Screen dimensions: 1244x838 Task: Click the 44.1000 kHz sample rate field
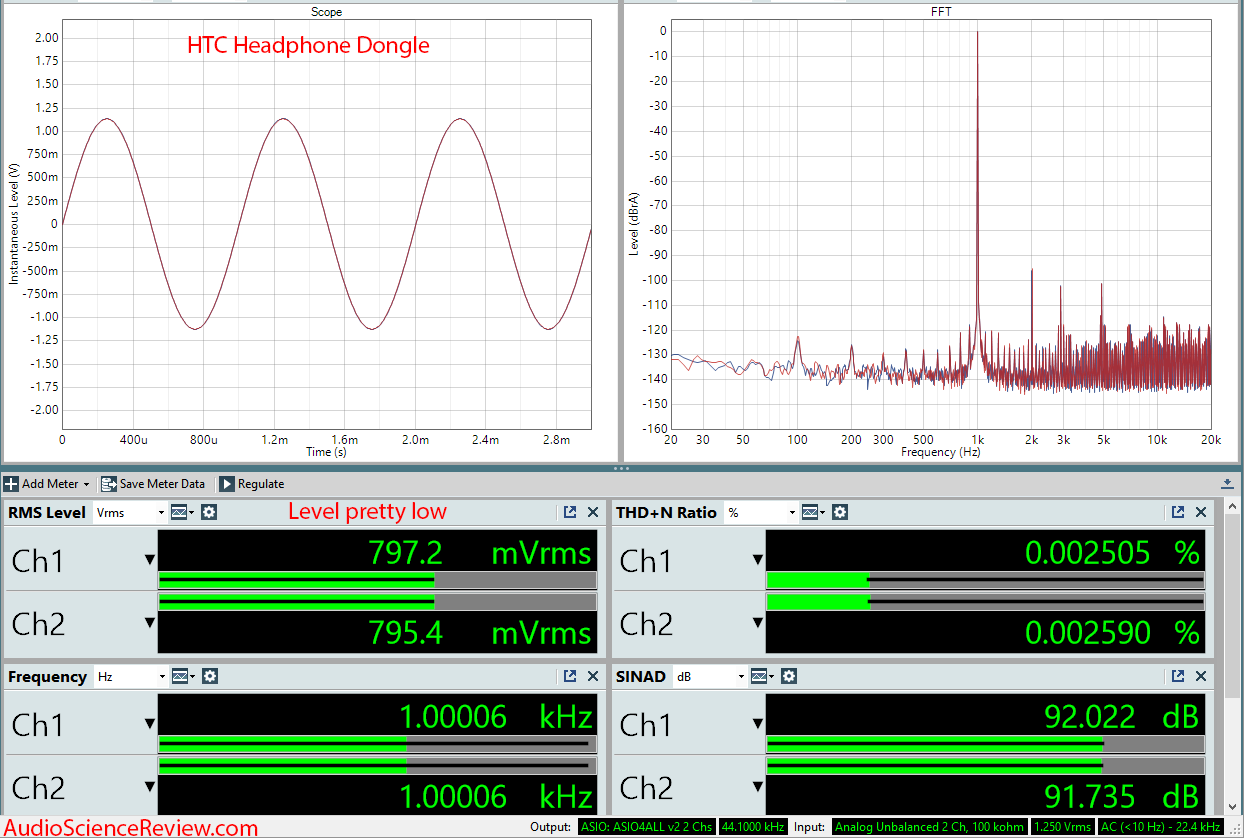753,827
